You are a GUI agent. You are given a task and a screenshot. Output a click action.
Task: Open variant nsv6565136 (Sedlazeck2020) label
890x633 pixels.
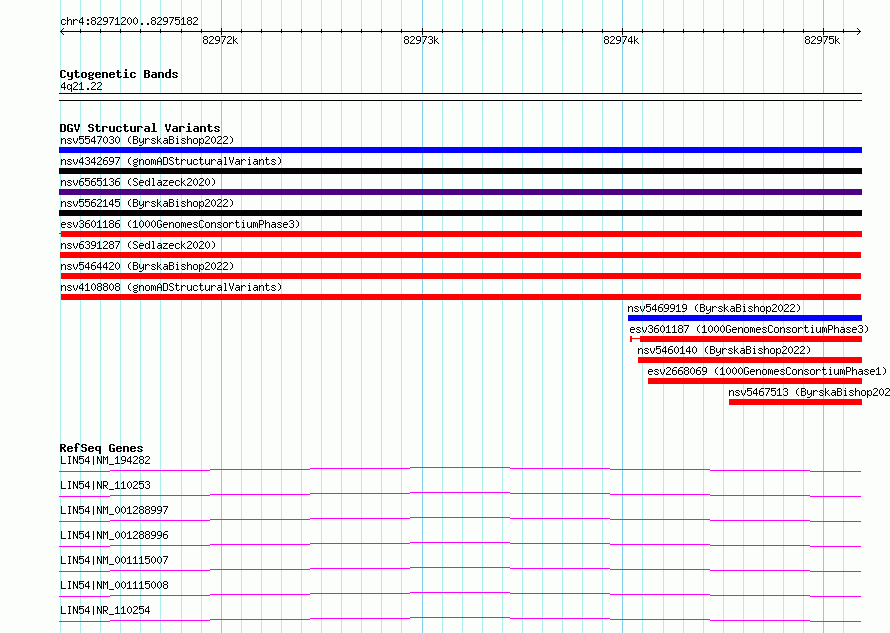click(138, 182)
